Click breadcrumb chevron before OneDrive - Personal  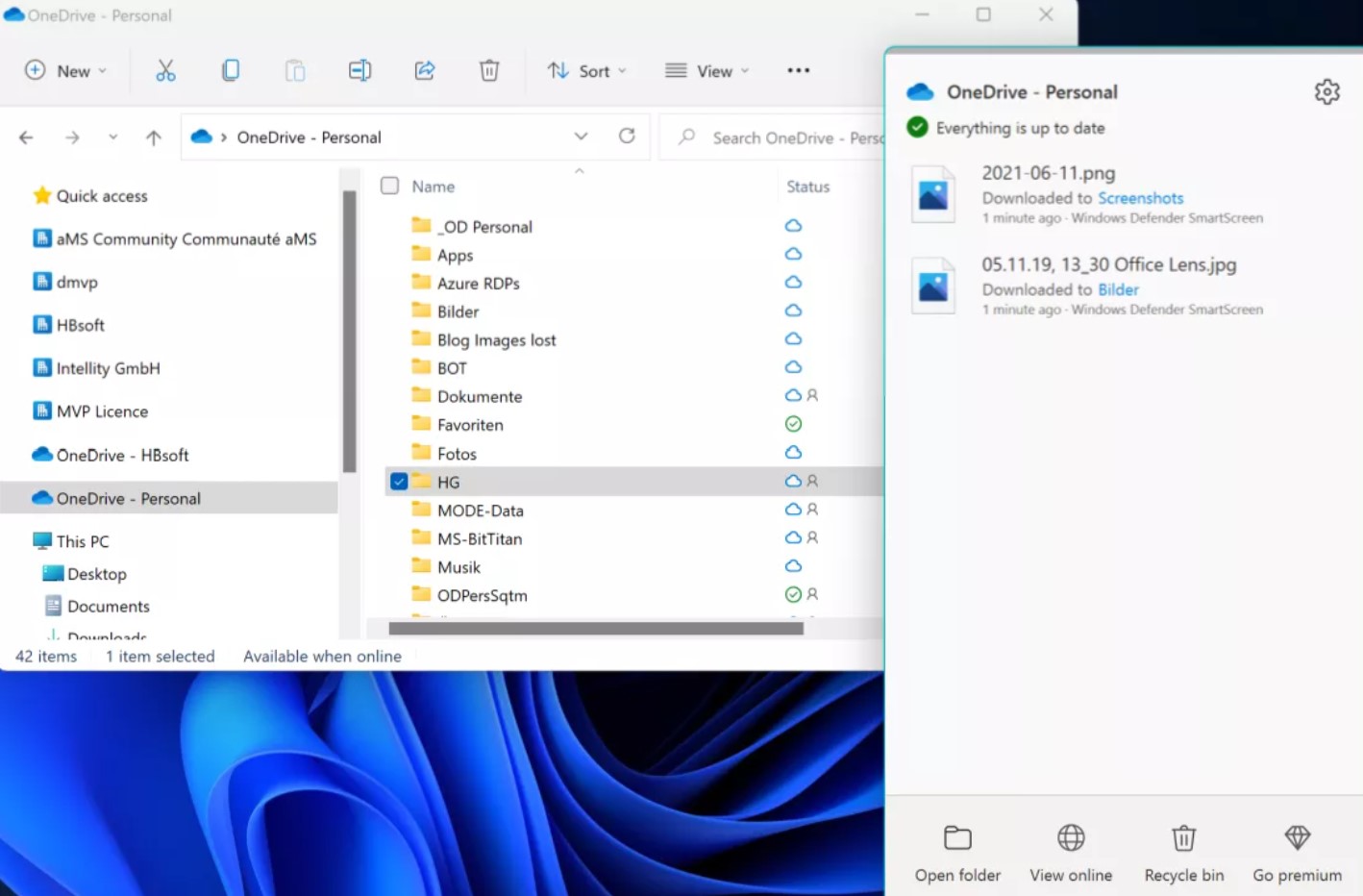click(x=224, y=137)
